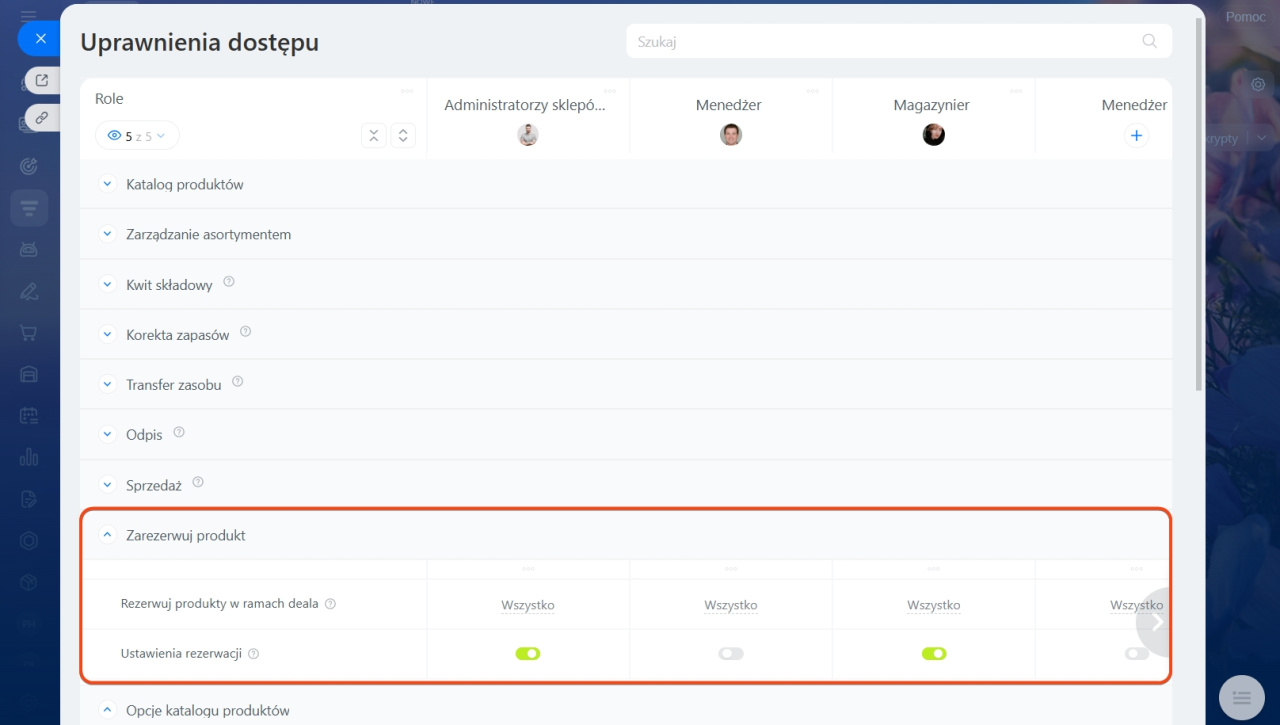Image resolution: width=1280 pixels, height=725 pixels.
Task: Expand the Korekta zapasów section
Action: [x=108, y=334]
